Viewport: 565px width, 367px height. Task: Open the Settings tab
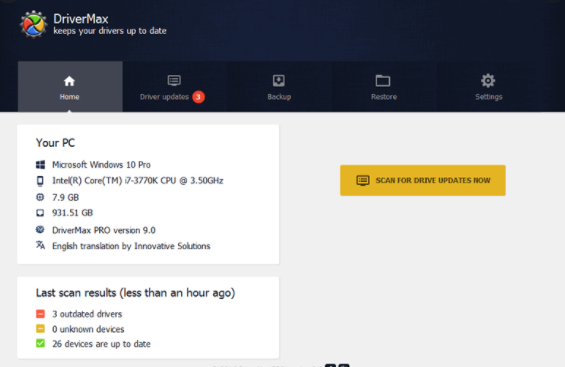tap(489, 87)
